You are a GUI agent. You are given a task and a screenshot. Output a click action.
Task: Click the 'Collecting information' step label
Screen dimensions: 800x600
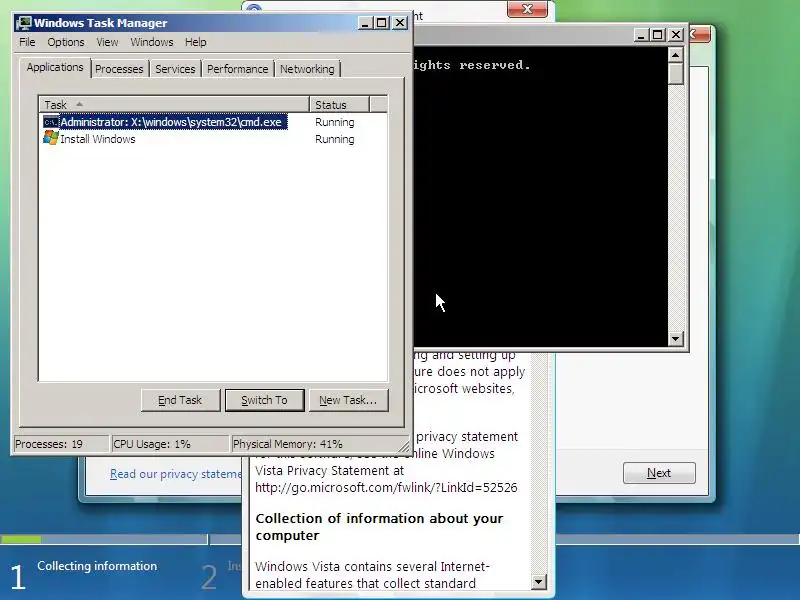[97, 566]
